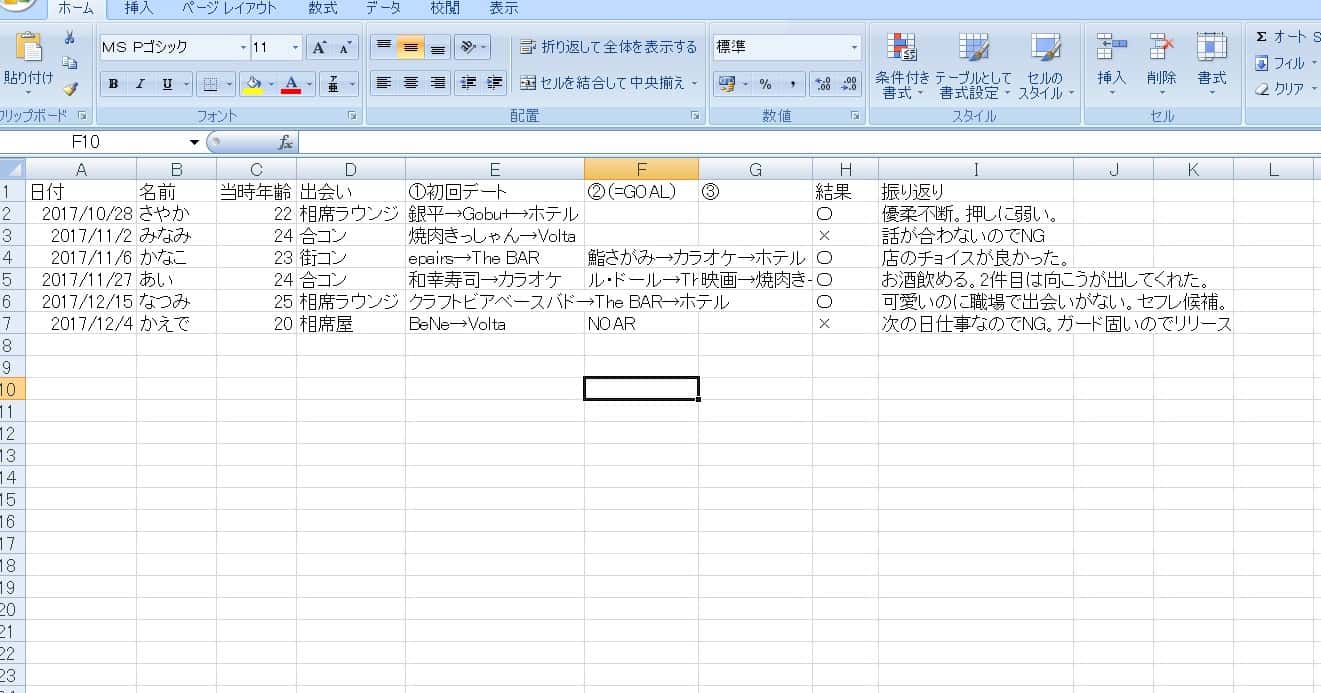Click the AutoSum sigma icon
Image resolution: width=1321 pixels, height=693 pixels.
tap(1261, 37)
